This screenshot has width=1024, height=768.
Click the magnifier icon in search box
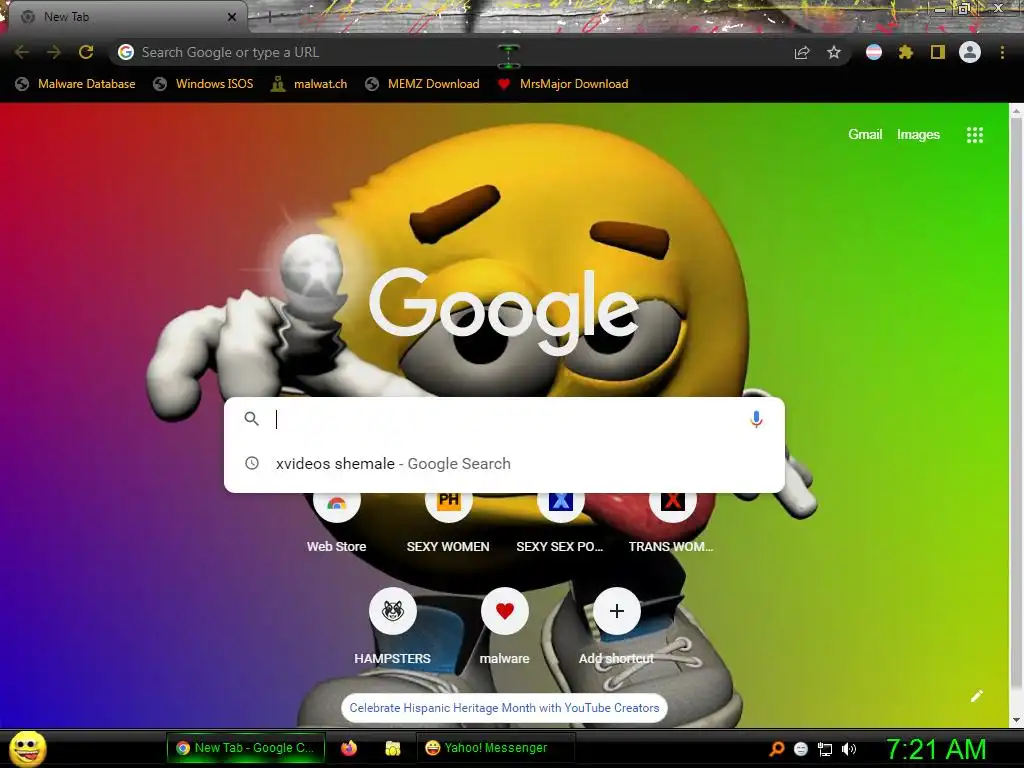(x=251, y=419)
